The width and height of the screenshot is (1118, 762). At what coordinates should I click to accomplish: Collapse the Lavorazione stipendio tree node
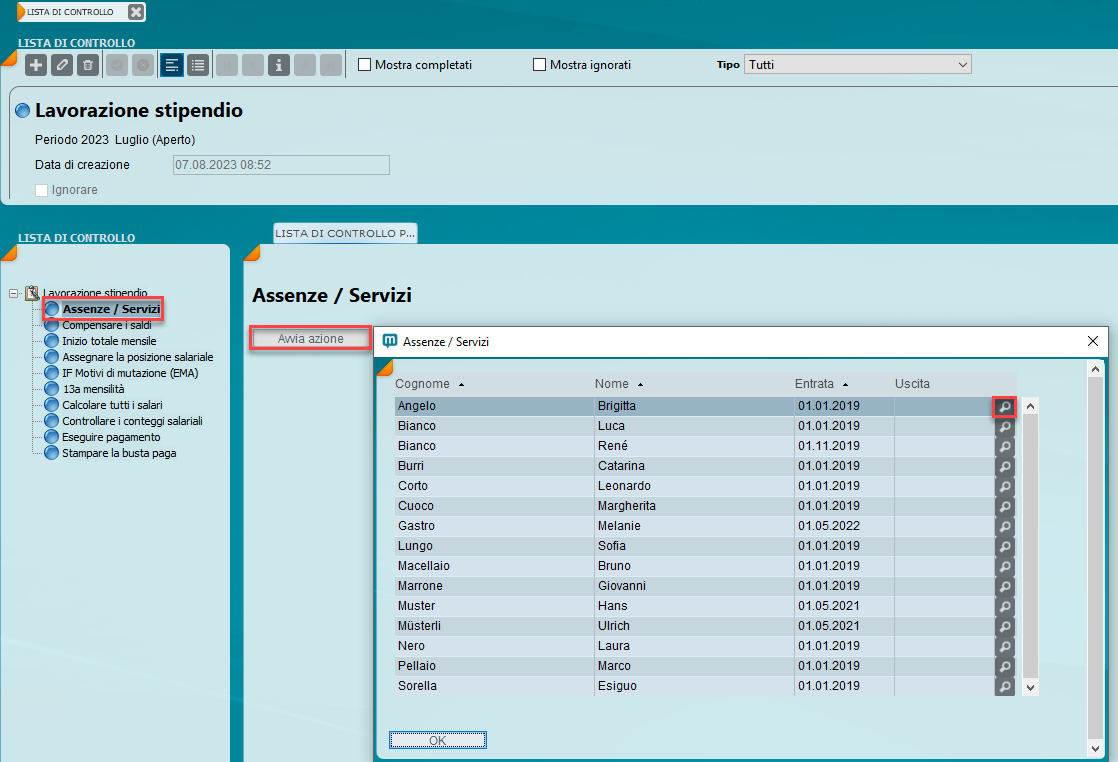13,293
